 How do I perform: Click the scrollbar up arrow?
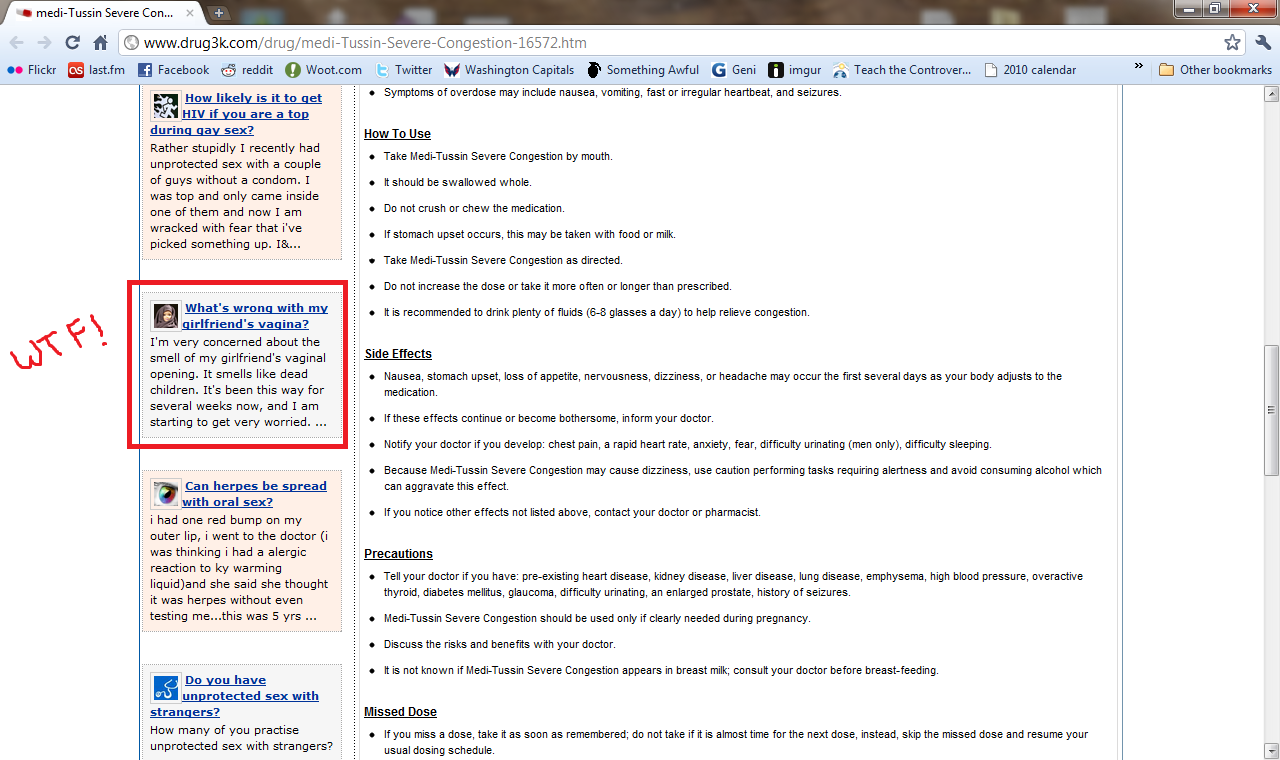1271,95
